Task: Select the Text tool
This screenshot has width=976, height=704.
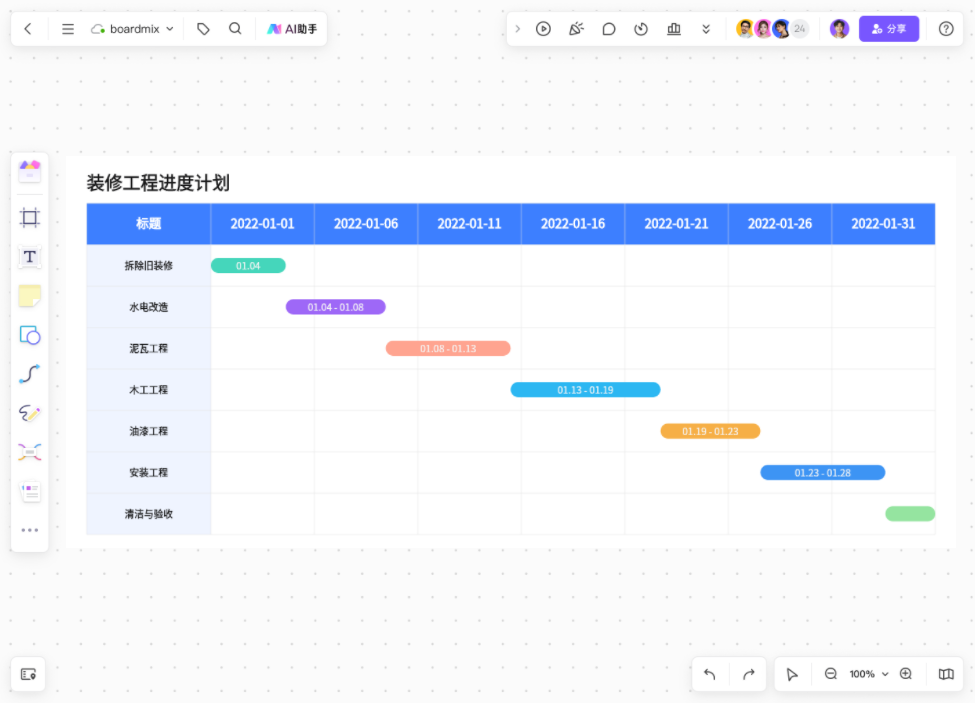Action: pos(30,256)
